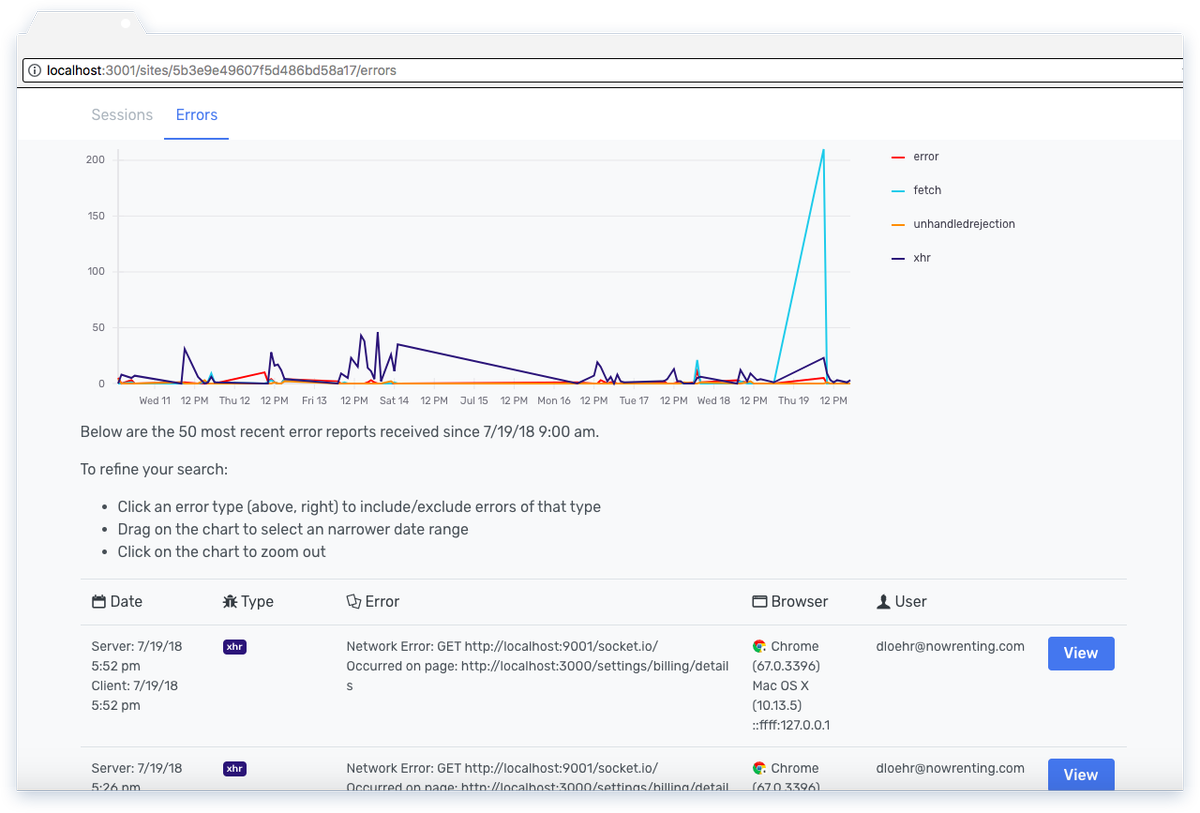1200x813 pixels.
Task: Click the tags icon beside the Error header
Action: [x=353, y=602]
